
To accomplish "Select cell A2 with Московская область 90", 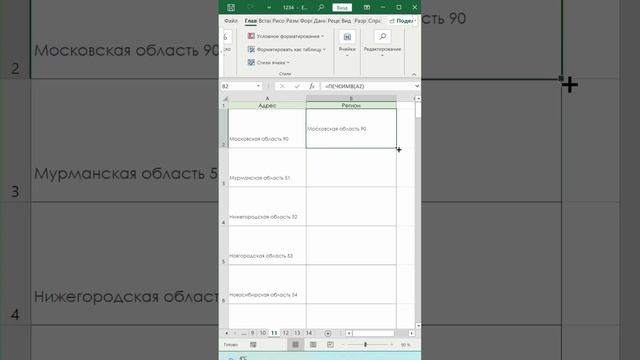I will (x=267, y=129).
